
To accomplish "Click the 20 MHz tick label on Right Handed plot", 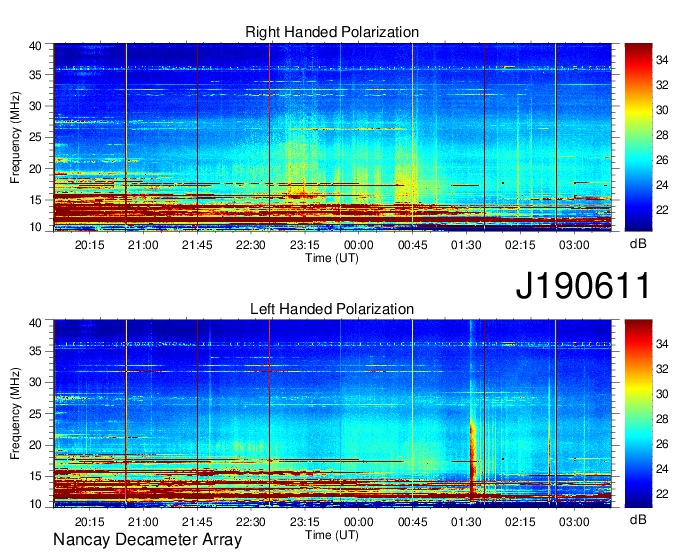I will [35, 169].
